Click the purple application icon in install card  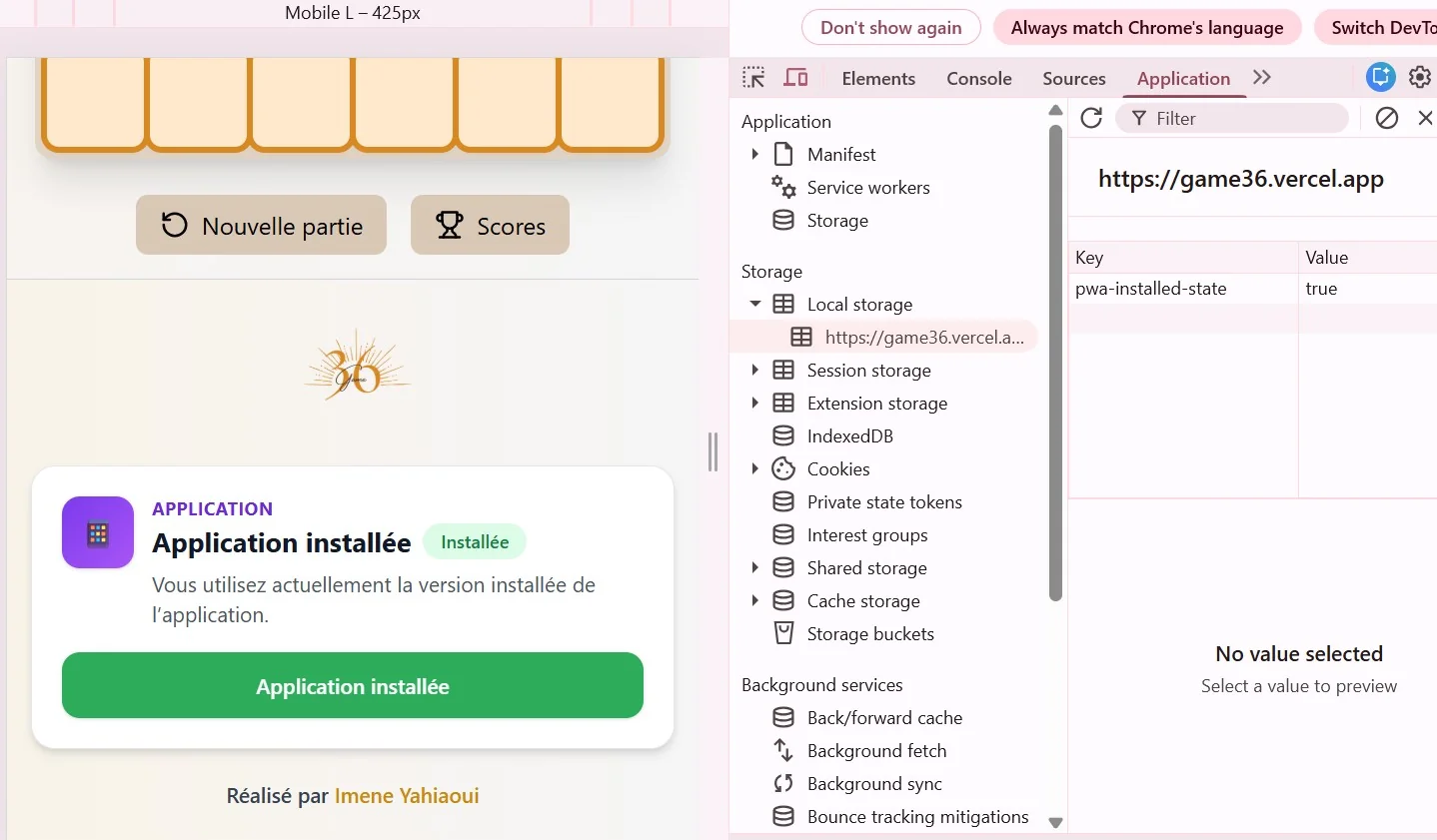point(98,532)
